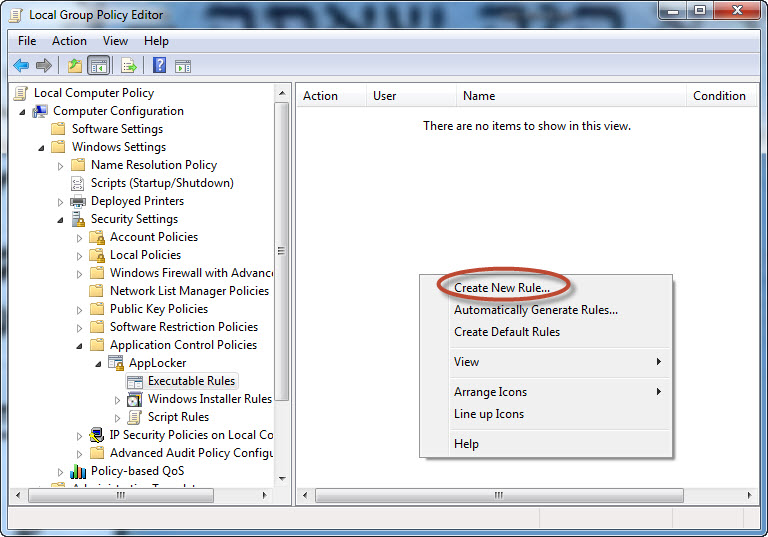Collapse the Security Settings node
Viewport: 768px width, 537px height.
point(60,220)
